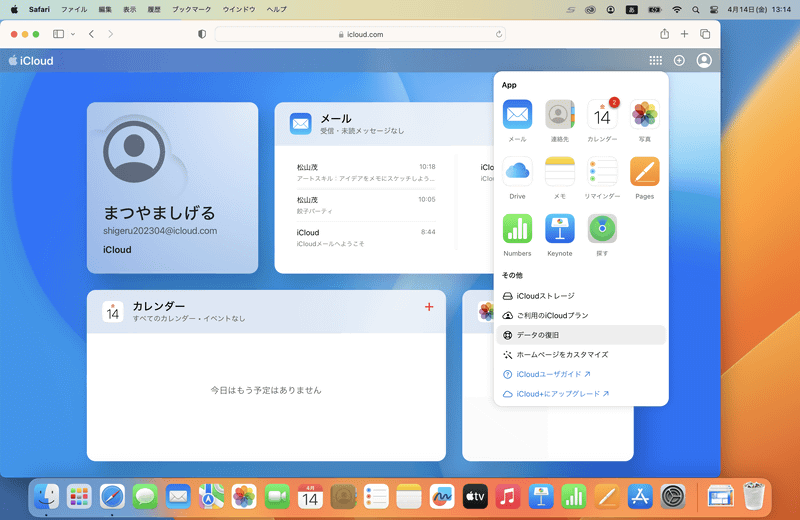Click the add (plus circle) icon in iCloud header
The height and width of the screenshot is (520, 800).
point(679,61)
